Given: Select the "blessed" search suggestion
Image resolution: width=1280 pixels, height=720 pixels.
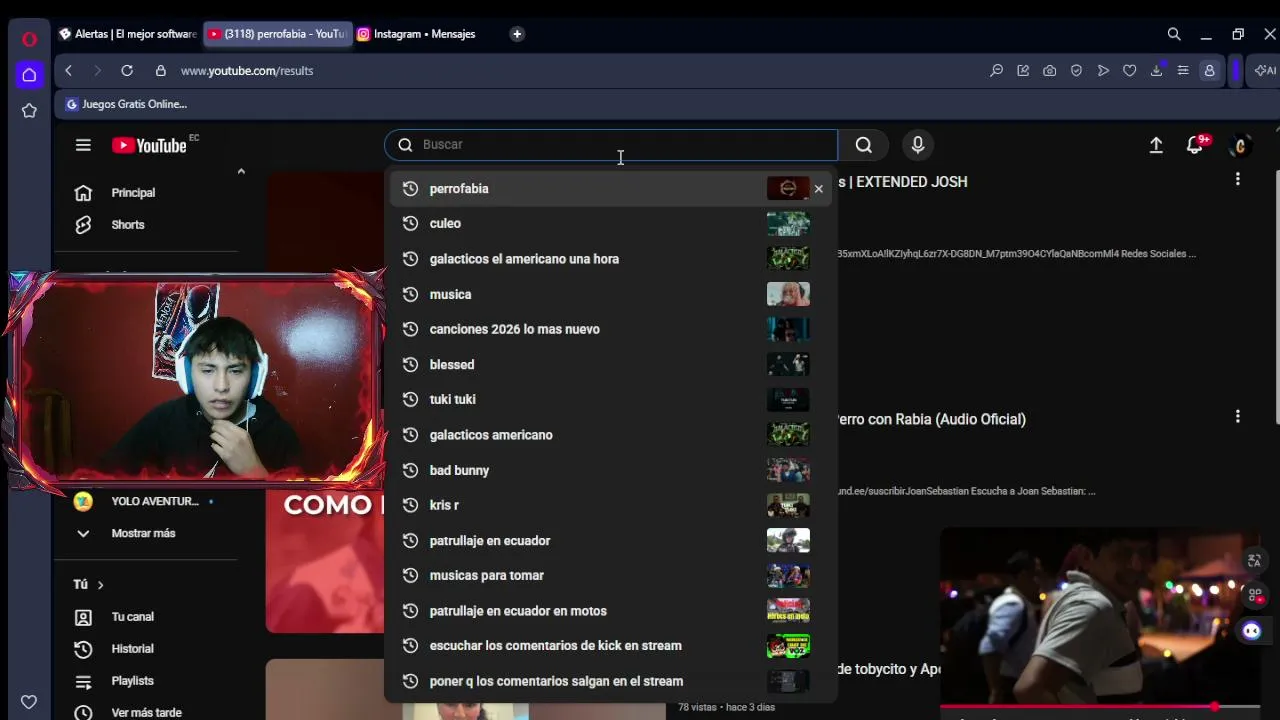Looking at the screenshot, I should pyautogui.click(x=611, y=365).
